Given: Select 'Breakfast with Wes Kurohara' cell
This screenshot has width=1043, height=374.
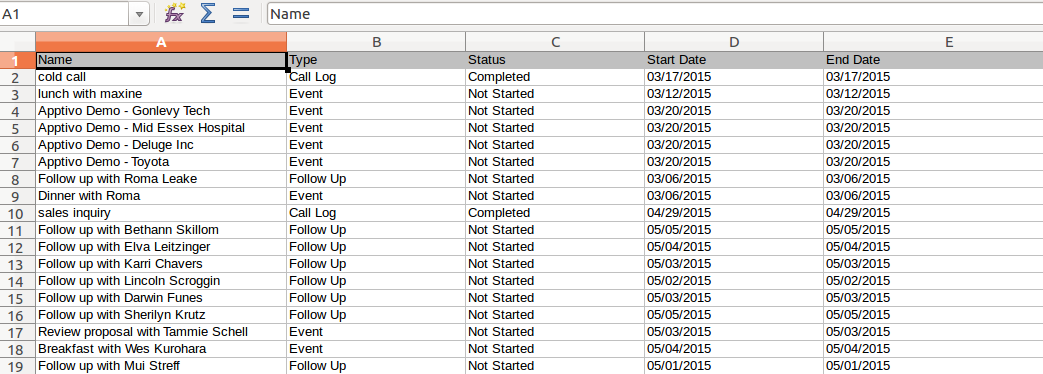Looking at the screenshot, I should pyautogui.click(x=161, y=349).
